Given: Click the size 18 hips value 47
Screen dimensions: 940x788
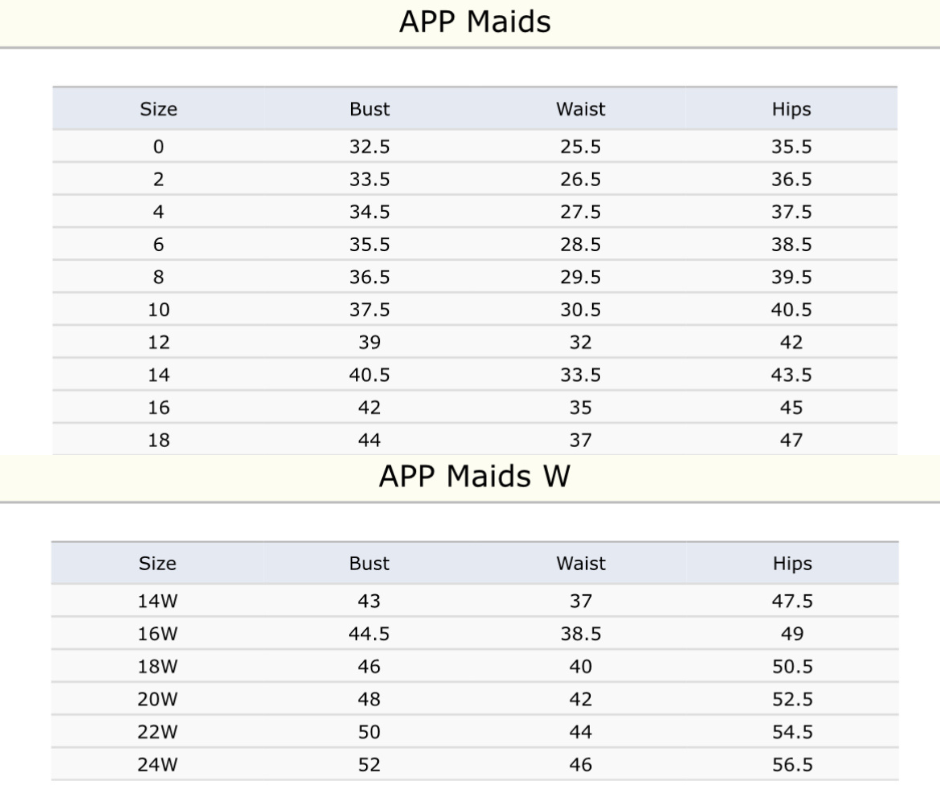Looking at the screenshot, I should (x=791, y=440).
